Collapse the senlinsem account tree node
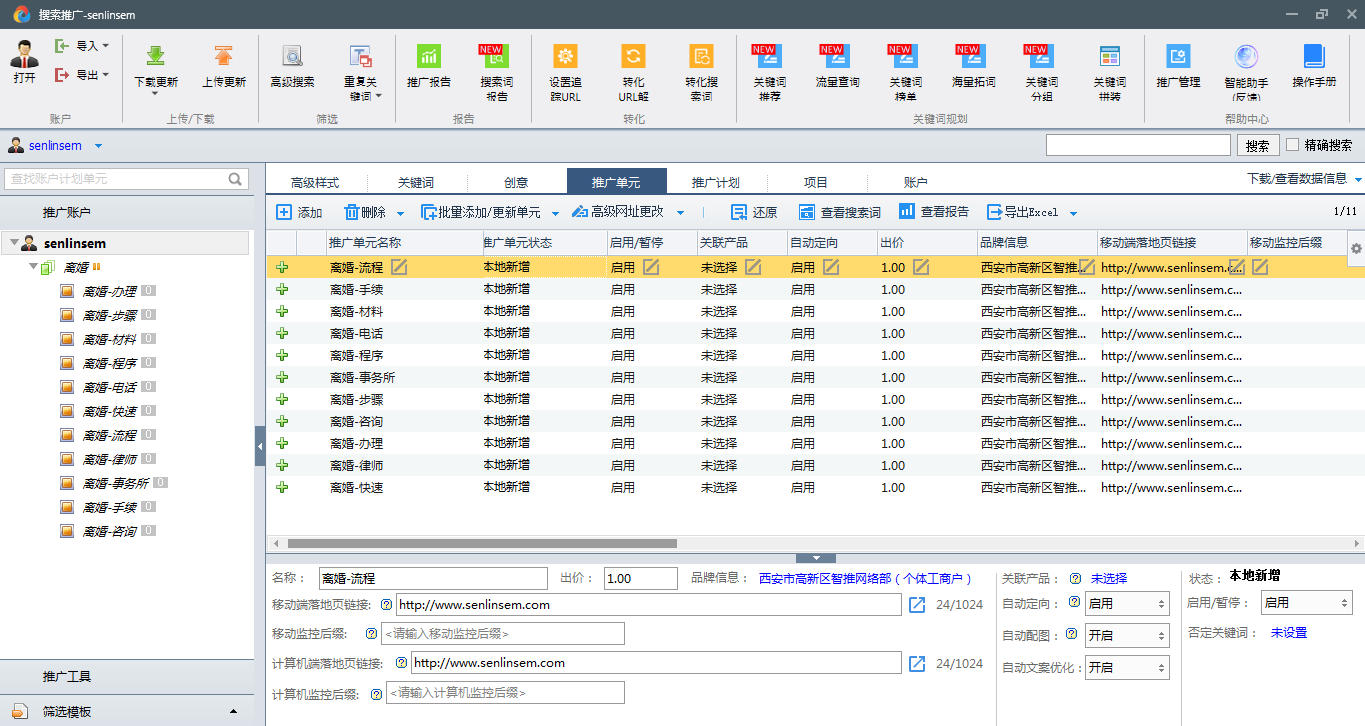Screen dimensions: 1365x726 14,243
